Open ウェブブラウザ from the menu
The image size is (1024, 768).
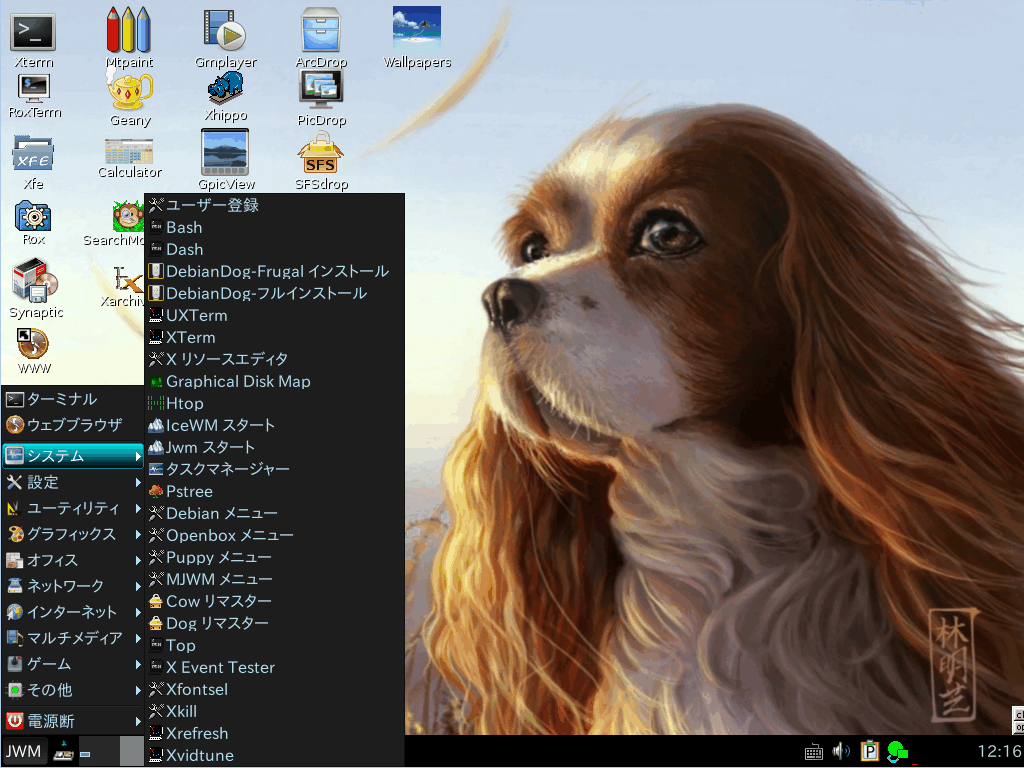click(x=72, y=425)
